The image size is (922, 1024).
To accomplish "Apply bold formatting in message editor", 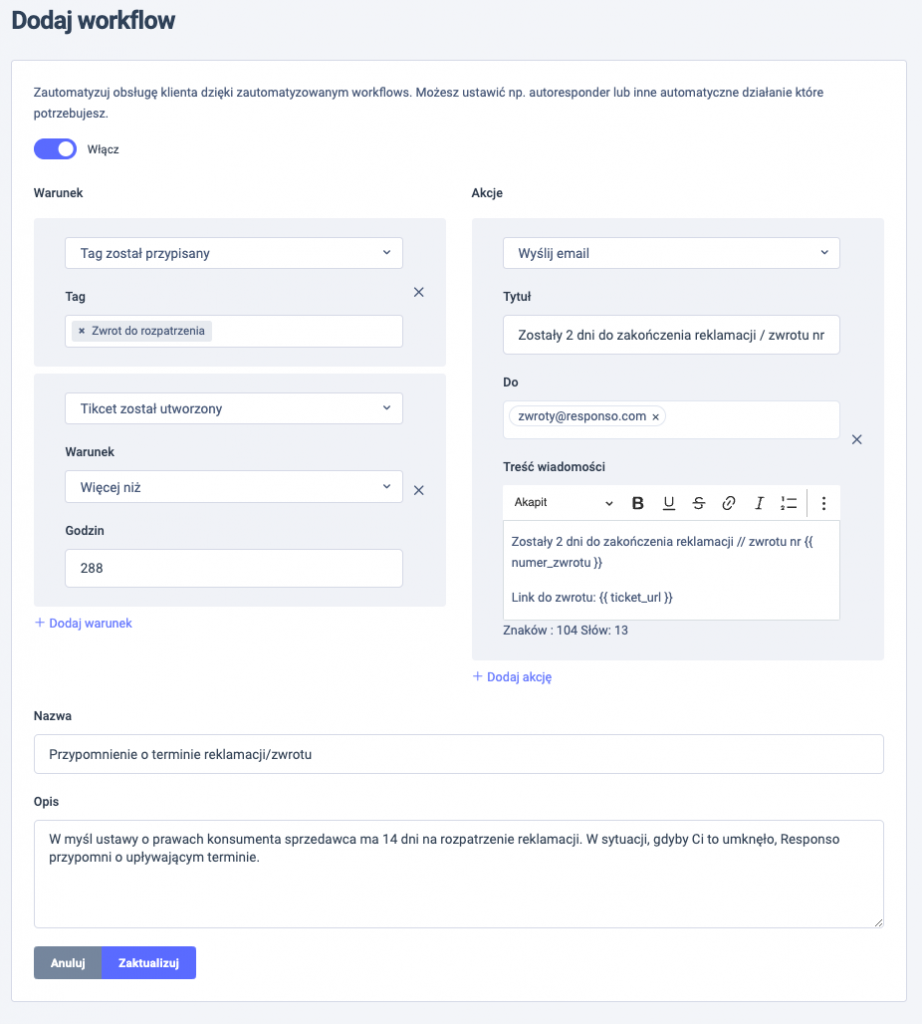I will coord(638,503).
